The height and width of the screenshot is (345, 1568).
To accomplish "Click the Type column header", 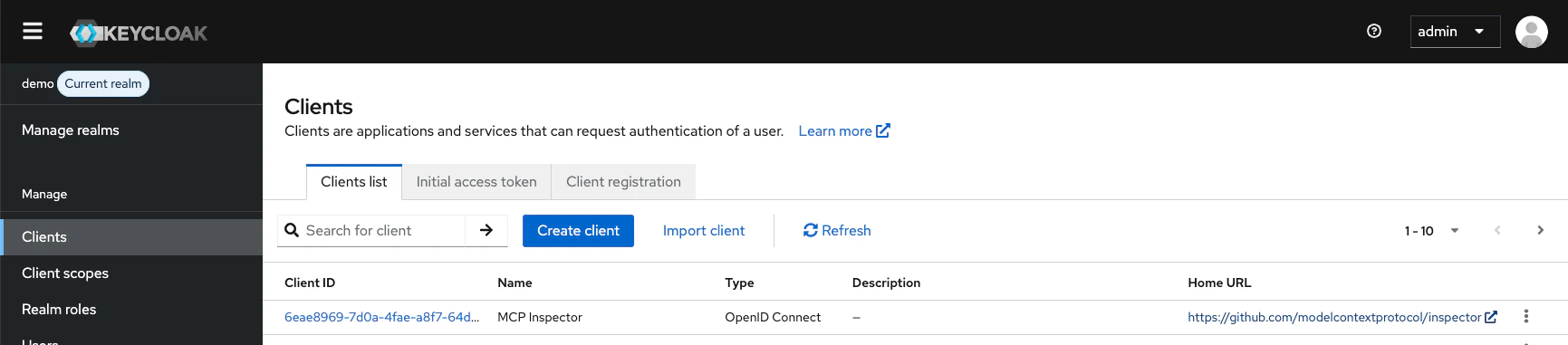I will [739, 283].
